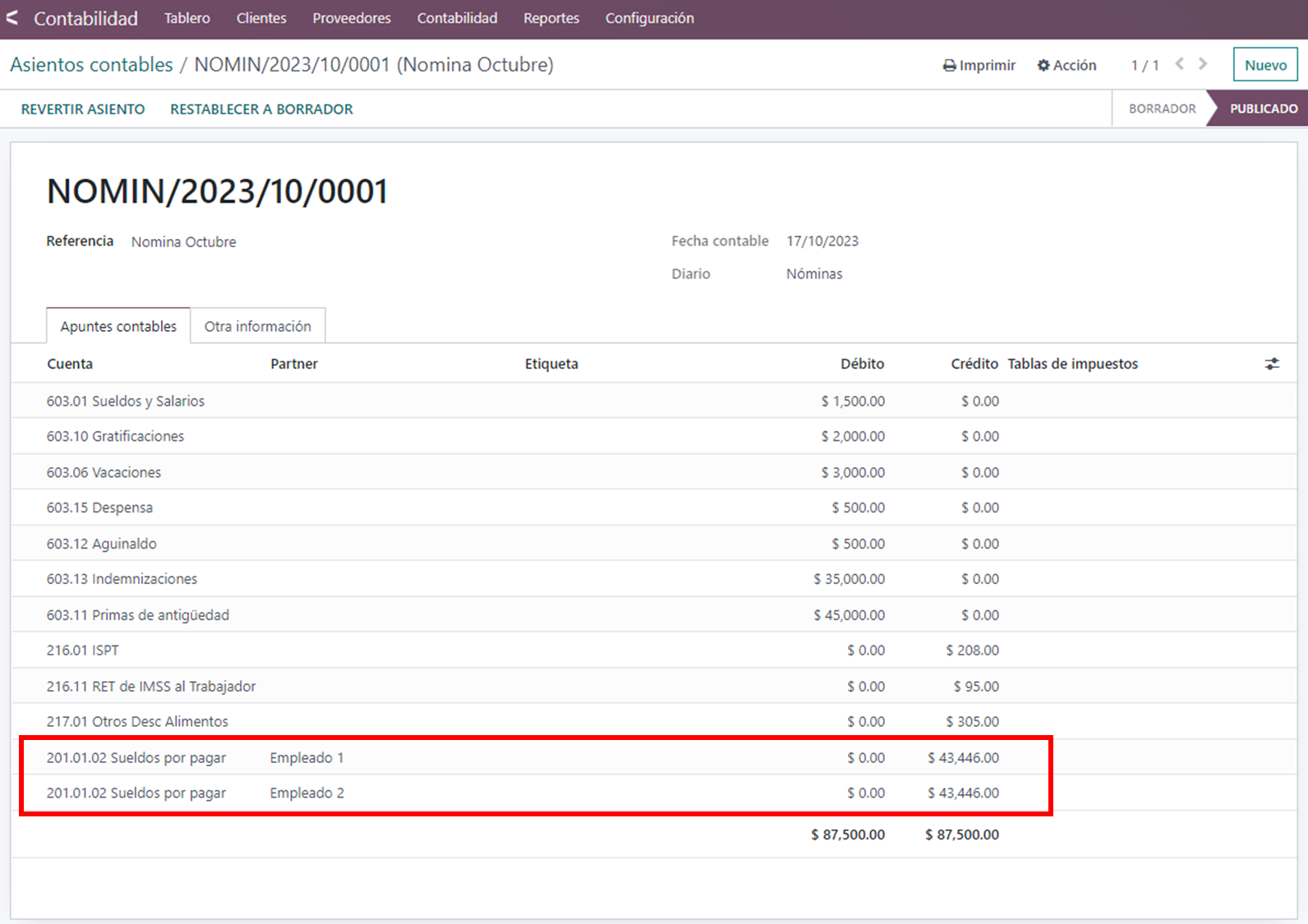Select the Apuntes contables tab
1308x924 pixels.
tap(118, 326)
